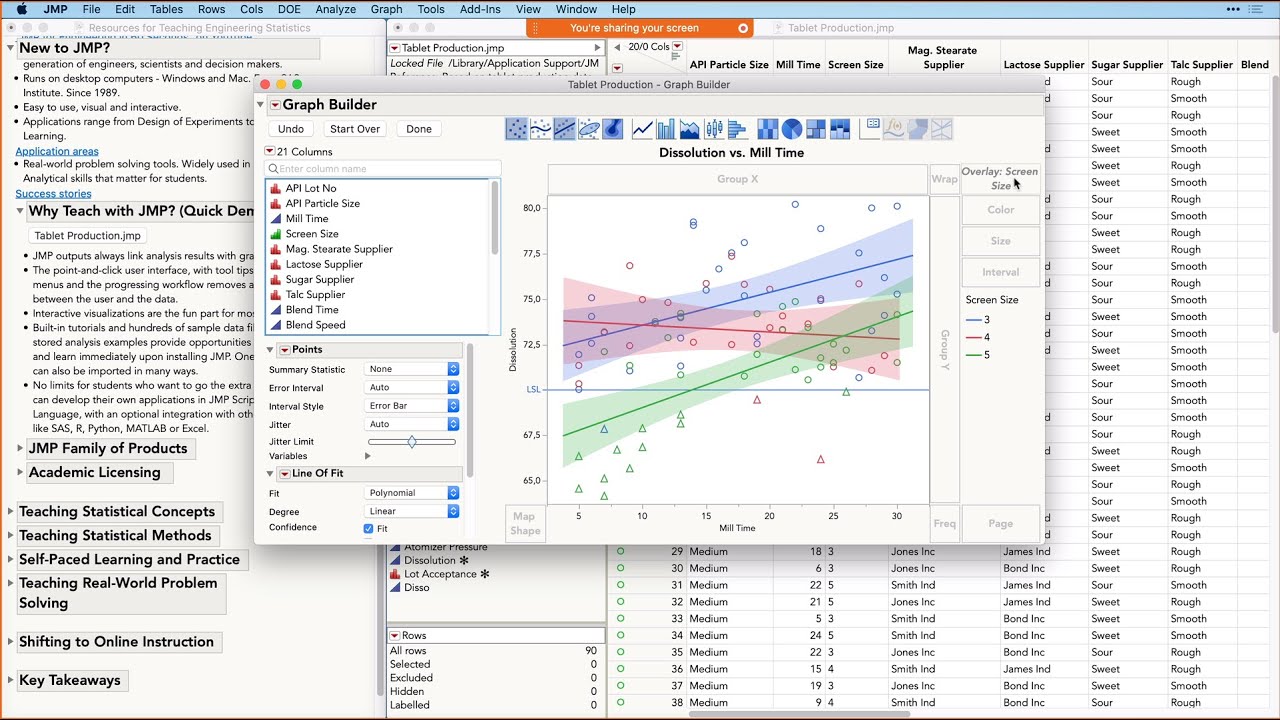Click the Done button
The image size is (1280, 720).
pyautogui.click(x=419, y=129)
